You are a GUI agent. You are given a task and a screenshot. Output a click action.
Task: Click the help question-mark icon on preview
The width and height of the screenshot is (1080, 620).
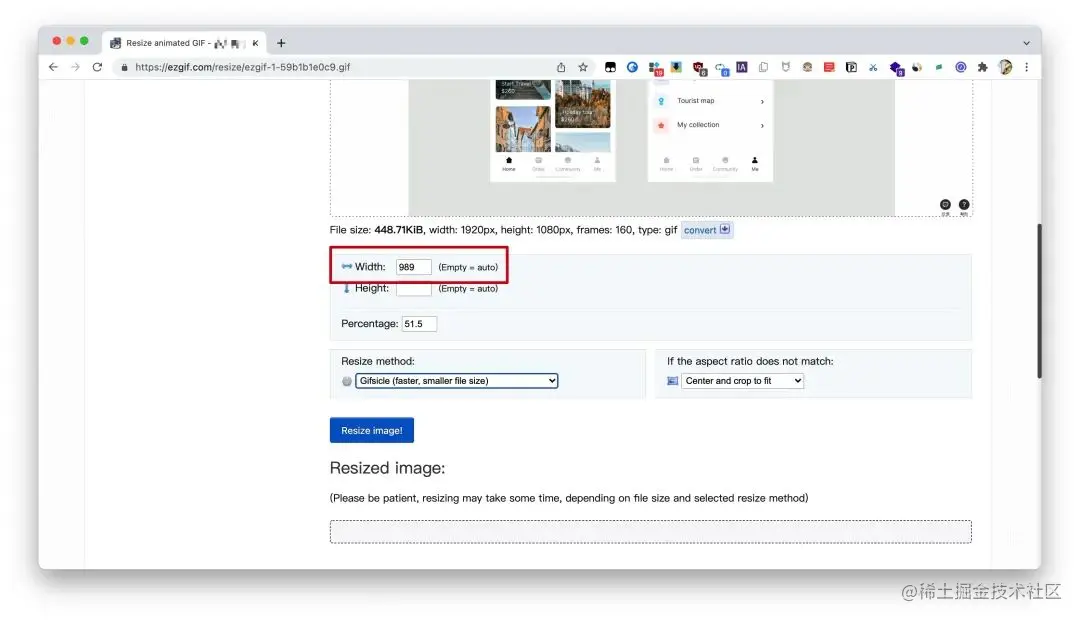point(964,205)
